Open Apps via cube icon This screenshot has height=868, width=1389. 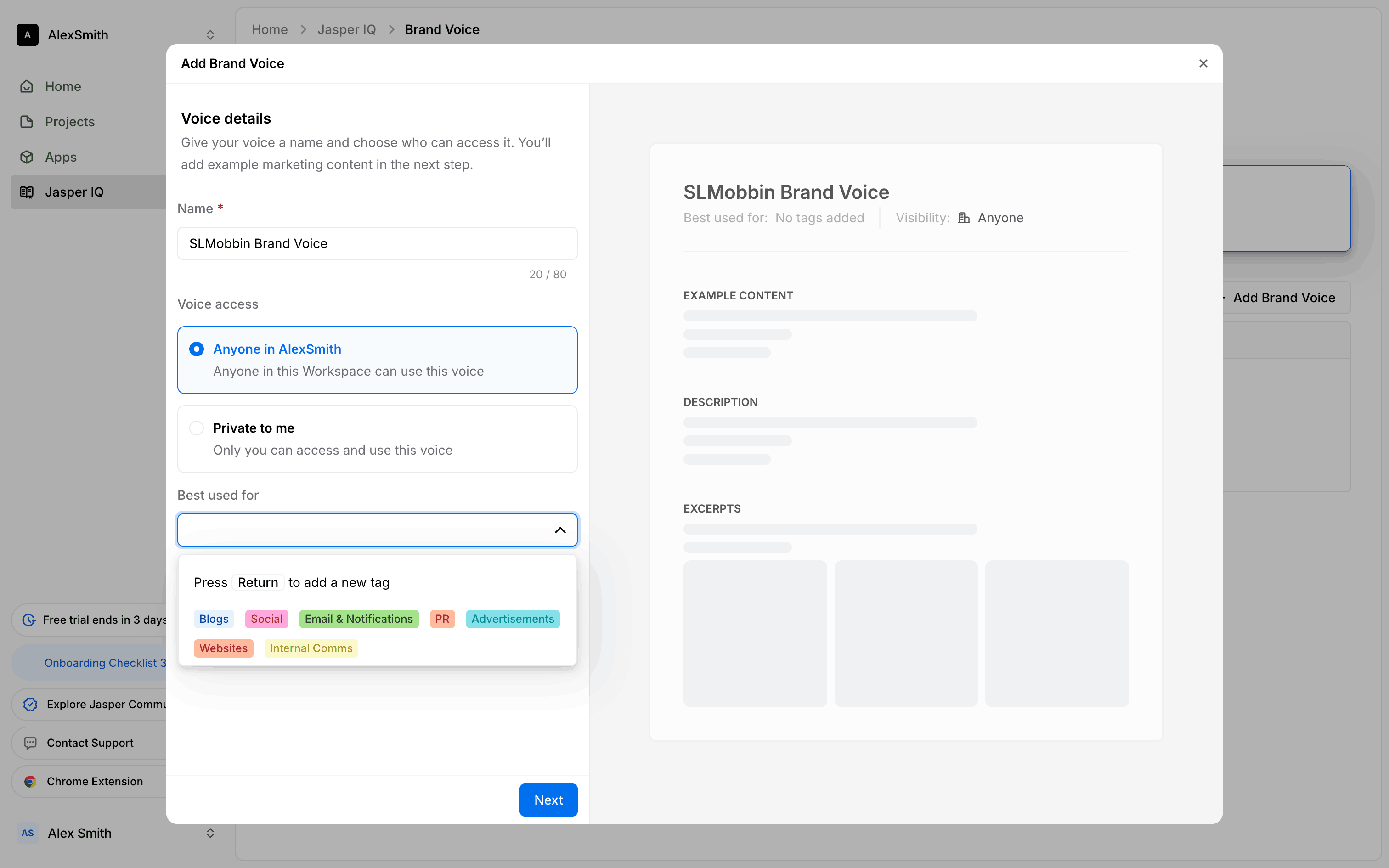(x=27, y=157)
